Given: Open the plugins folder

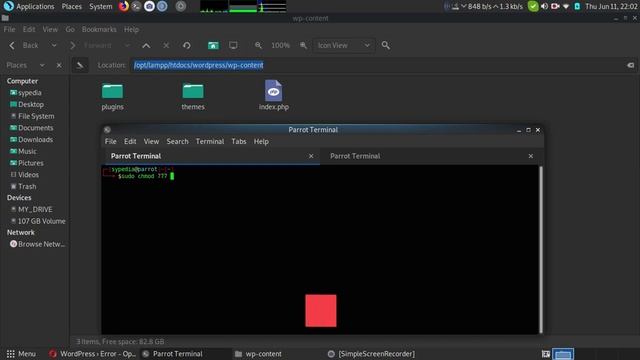Looking at the screenshot, I should click(x=112, y=96).
